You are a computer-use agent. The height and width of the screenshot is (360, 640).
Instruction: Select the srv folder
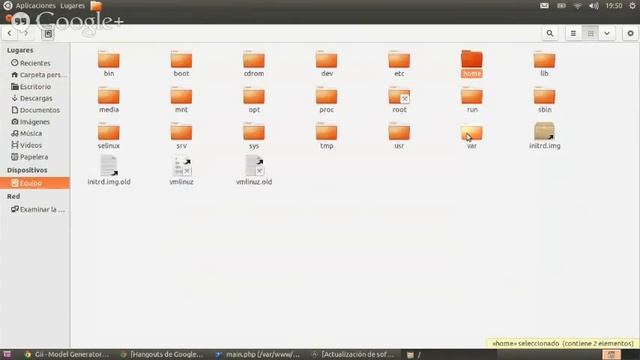[x=181, y=136]
